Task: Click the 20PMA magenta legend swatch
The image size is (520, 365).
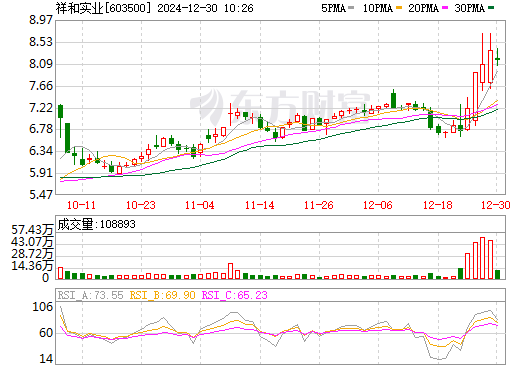Action: 445,8
